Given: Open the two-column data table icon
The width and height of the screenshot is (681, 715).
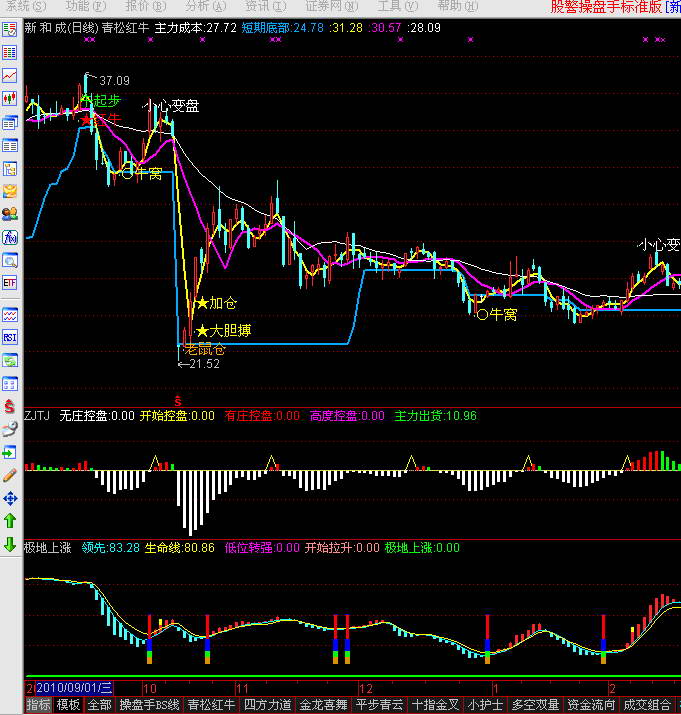Looking at the screenshot, I should (x=10, y=145).
